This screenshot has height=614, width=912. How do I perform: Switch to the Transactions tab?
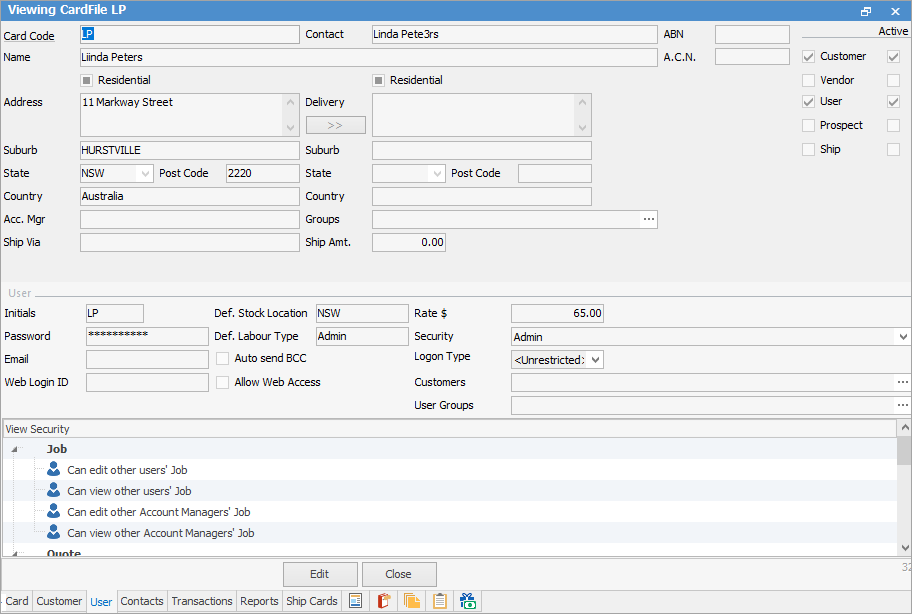coord(202,601)
